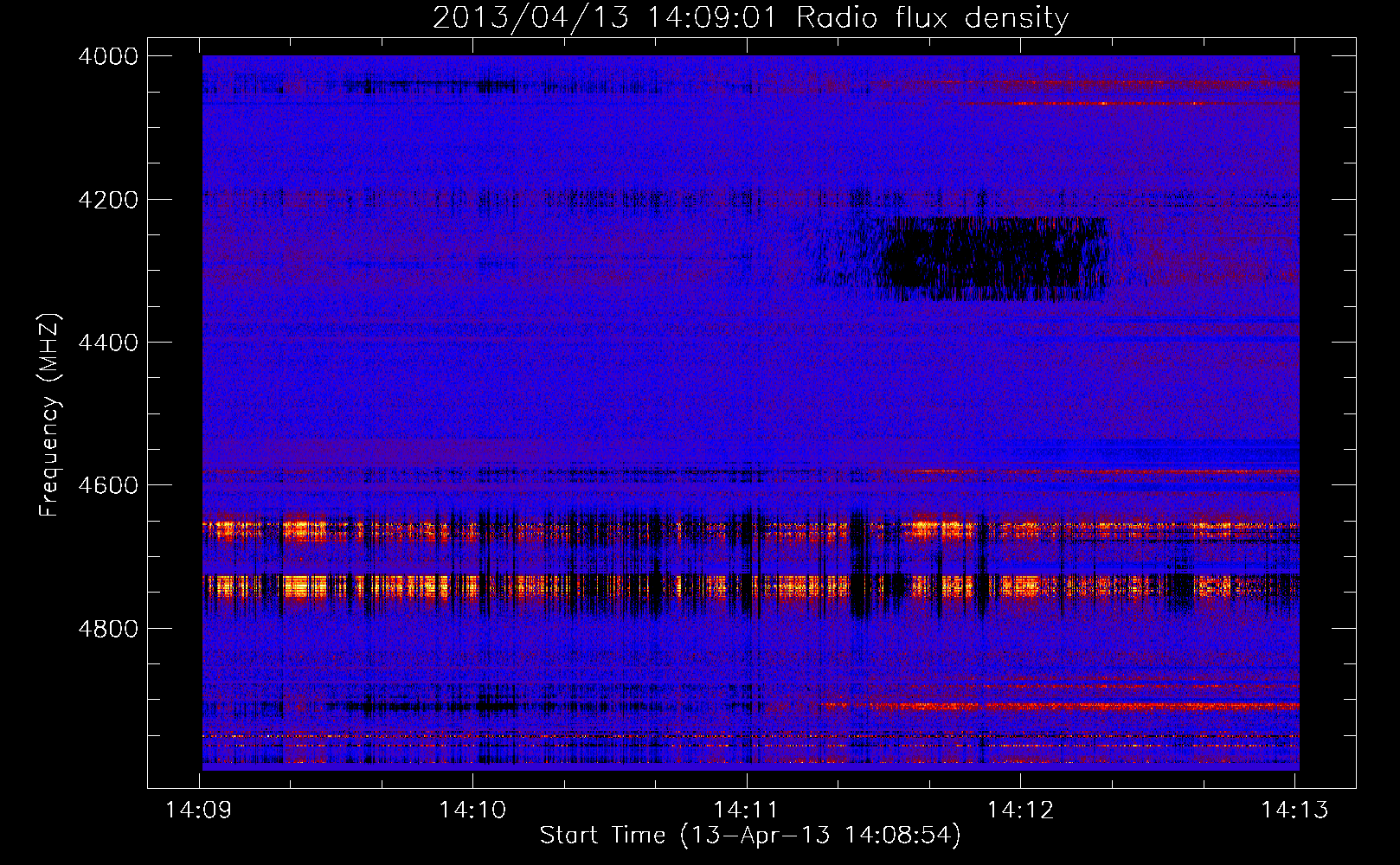The width and height of the screenshot is (1400, 865).
Task: Click the 4600 frequency tick label
Action: click(x=108, y=485)
